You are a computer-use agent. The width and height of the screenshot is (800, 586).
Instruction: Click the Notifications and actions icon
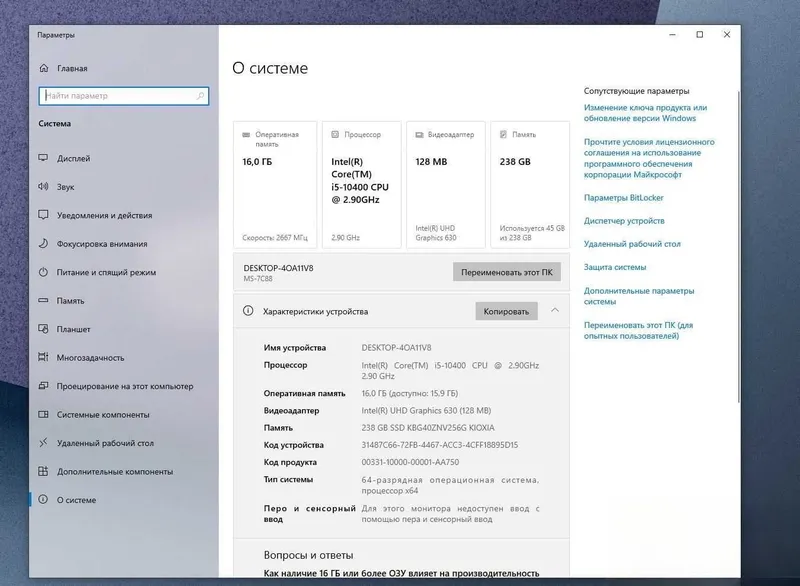43,215
